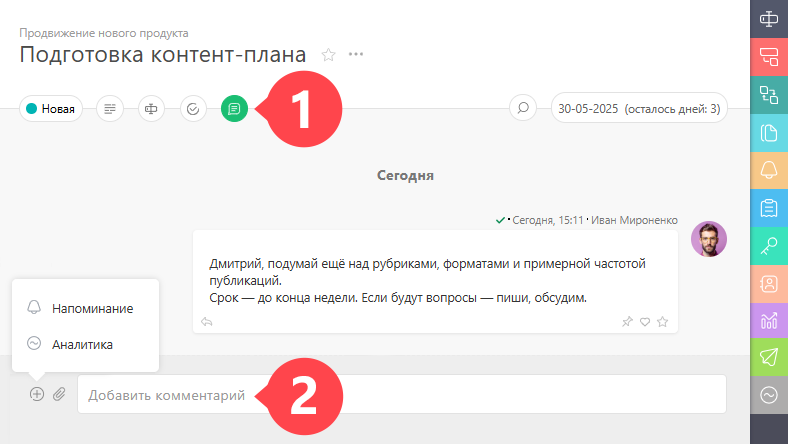Open the gray wave sidebar icon

769,395
